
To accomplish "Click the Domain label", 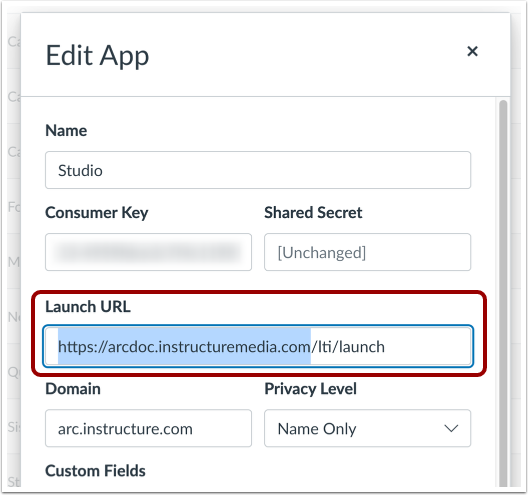I will (x=73, y=389).
